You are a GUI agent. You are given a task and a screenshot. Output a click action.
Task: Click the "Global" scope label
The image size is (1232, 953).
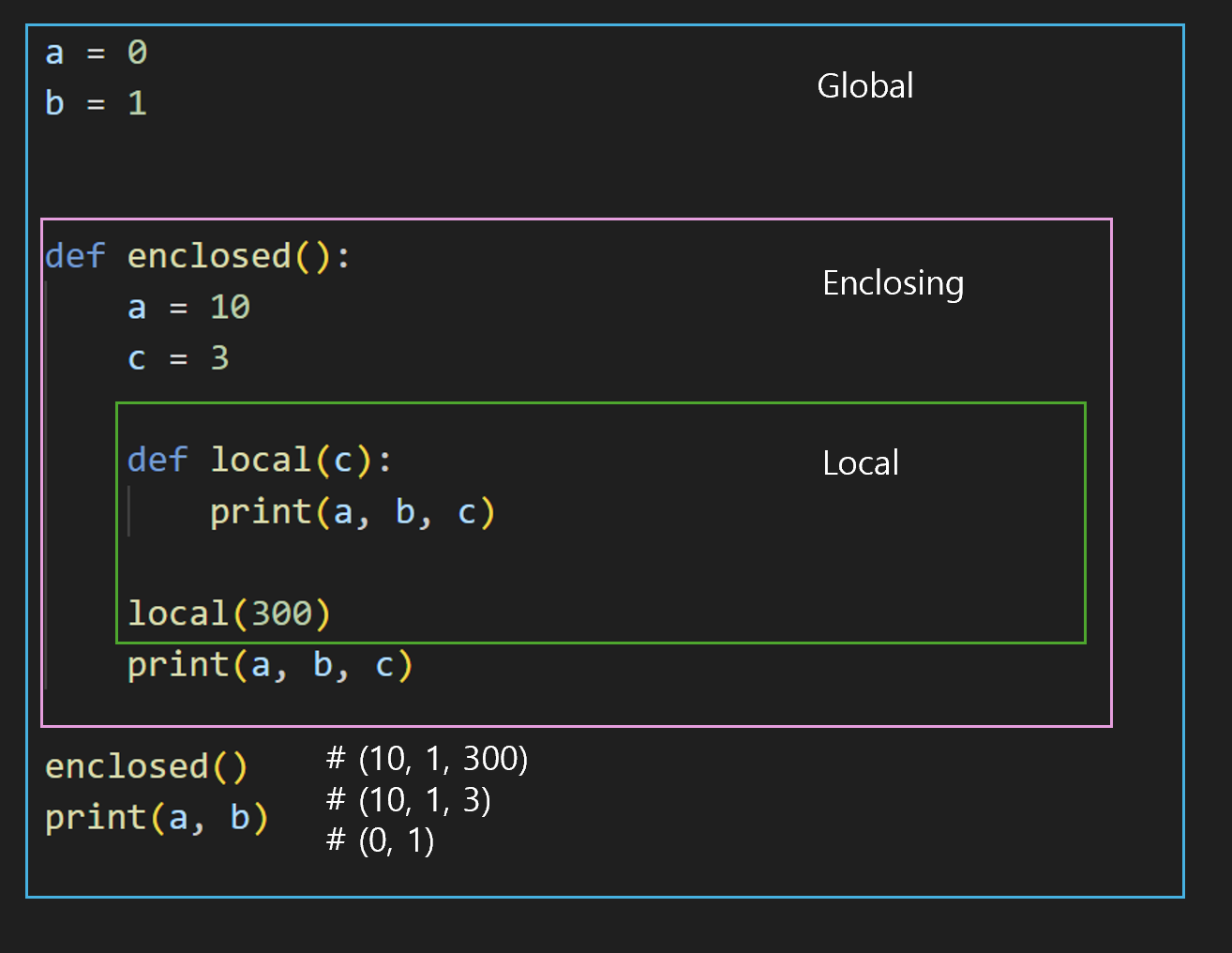point(865,85)
